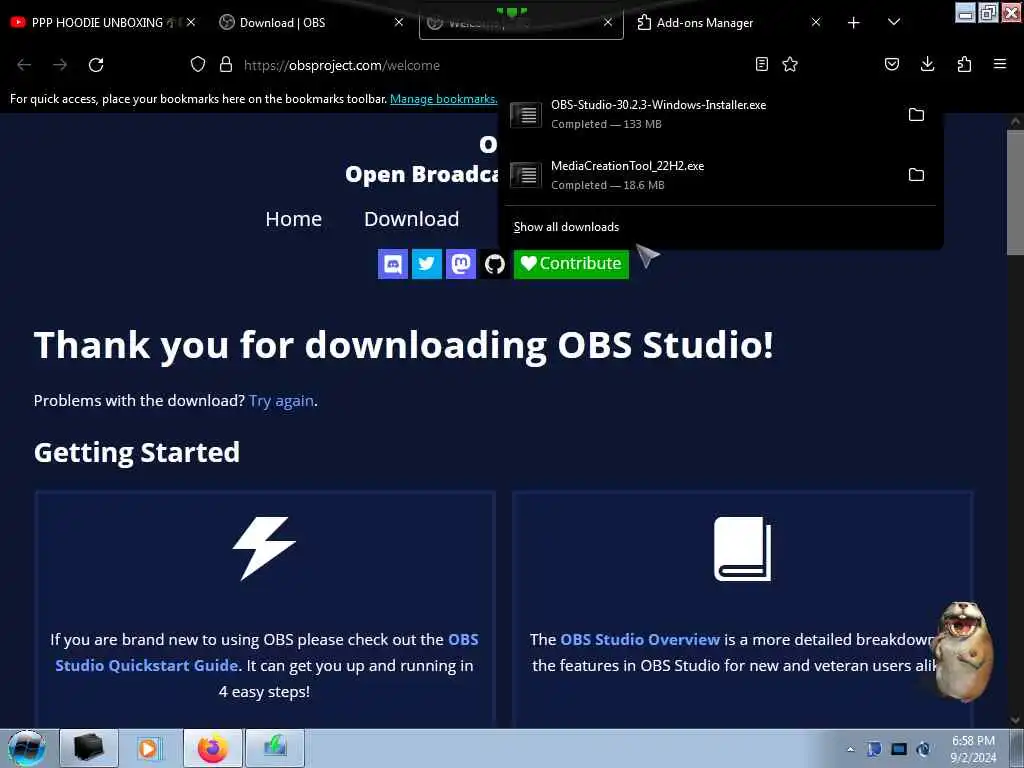Viewport: 1024px width, 768px height.
Task: Go to the Download nav link
Action: click(x=411, y=219)
